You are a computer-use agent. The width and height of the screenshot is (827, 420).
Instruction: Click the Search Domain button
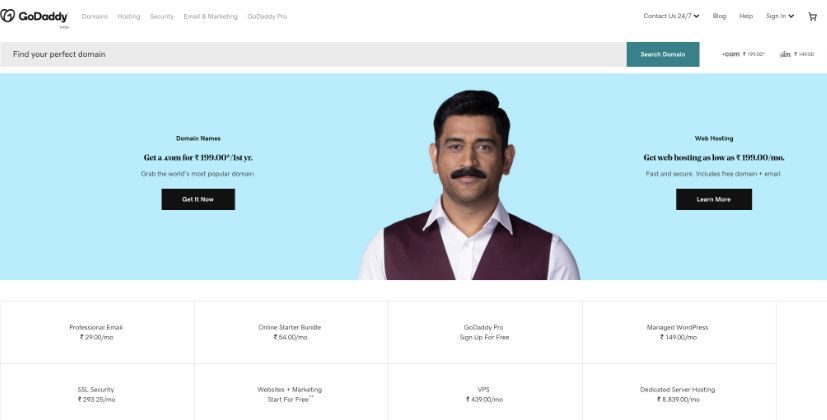(x=663, y=54)
